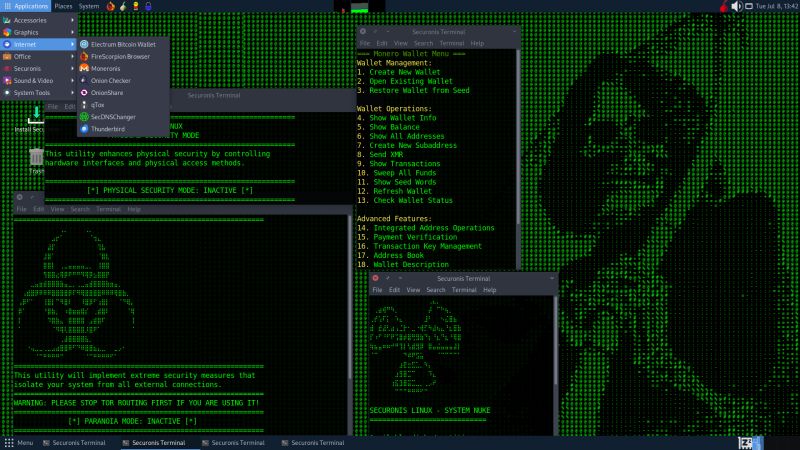Expand the Sound & Video category submenu
This screenshot has width=800, height=450.
(x=39, y=81)
